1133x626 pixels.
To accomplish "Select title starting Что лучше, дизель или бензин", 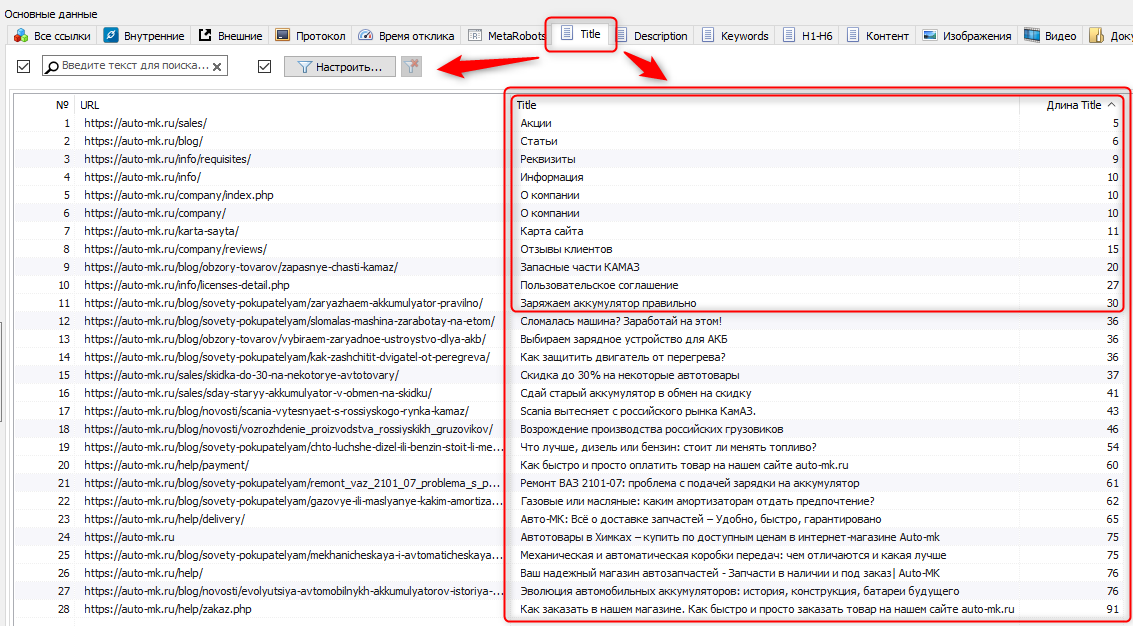I will [668, 447].
